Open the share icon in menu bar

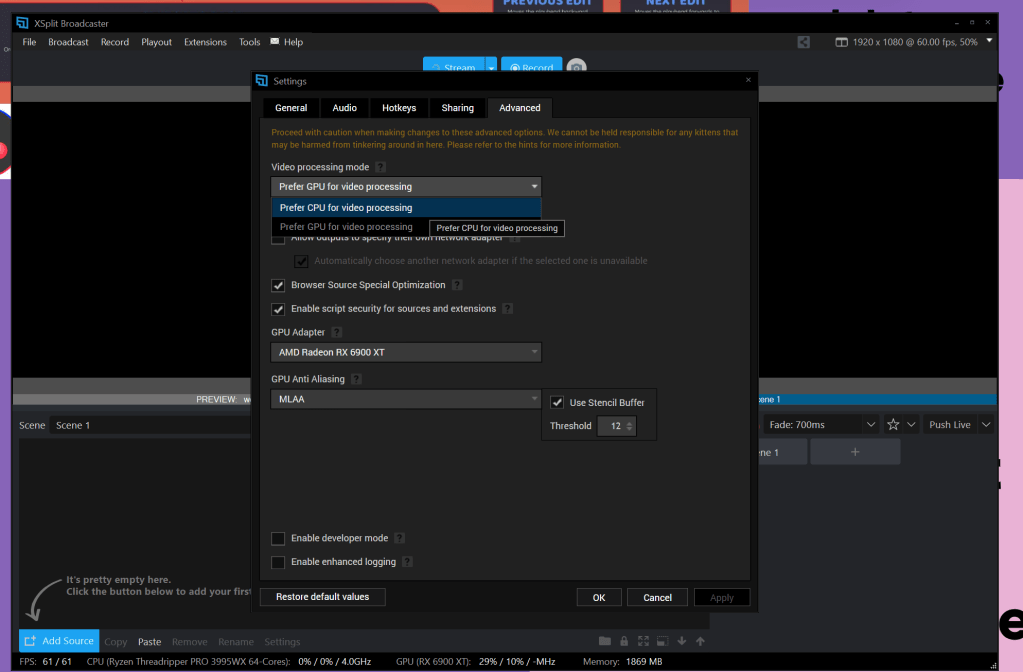point(803,42)
